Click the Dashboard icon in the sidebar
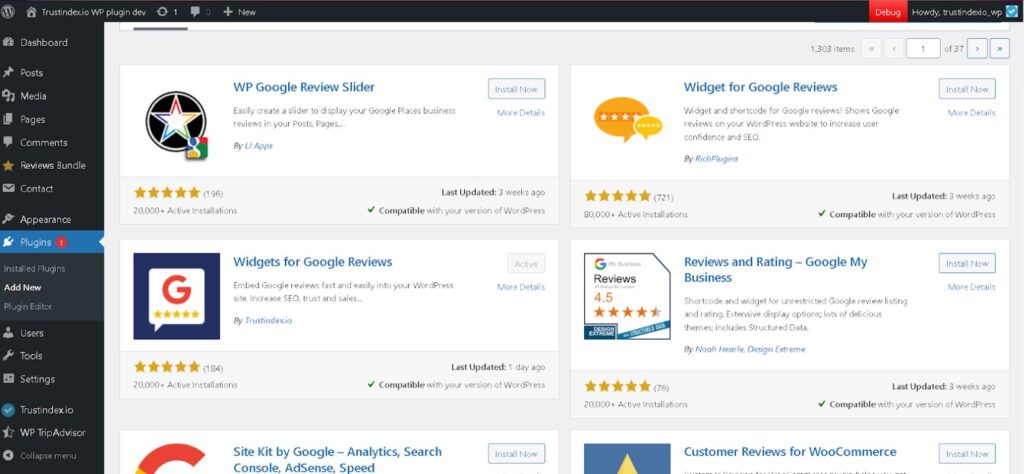The image size is (1024, 474). 9,42
